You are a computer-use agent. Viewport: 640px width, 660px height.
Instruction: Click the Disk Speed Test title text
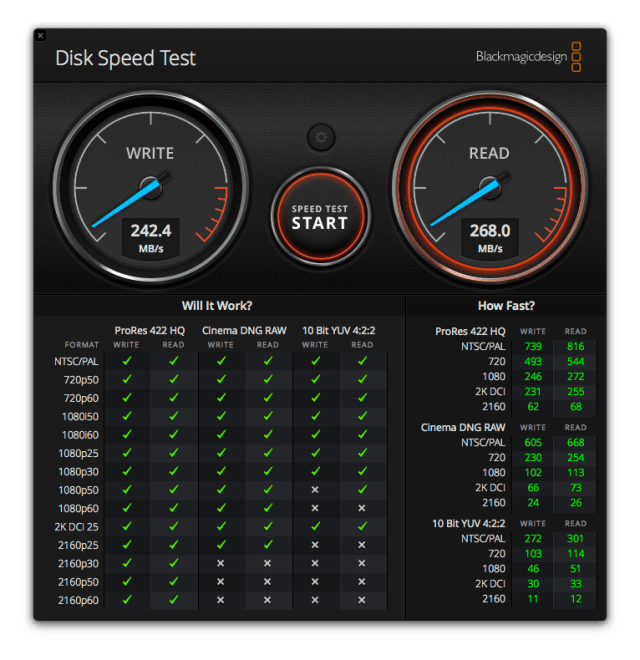(126, 58)
